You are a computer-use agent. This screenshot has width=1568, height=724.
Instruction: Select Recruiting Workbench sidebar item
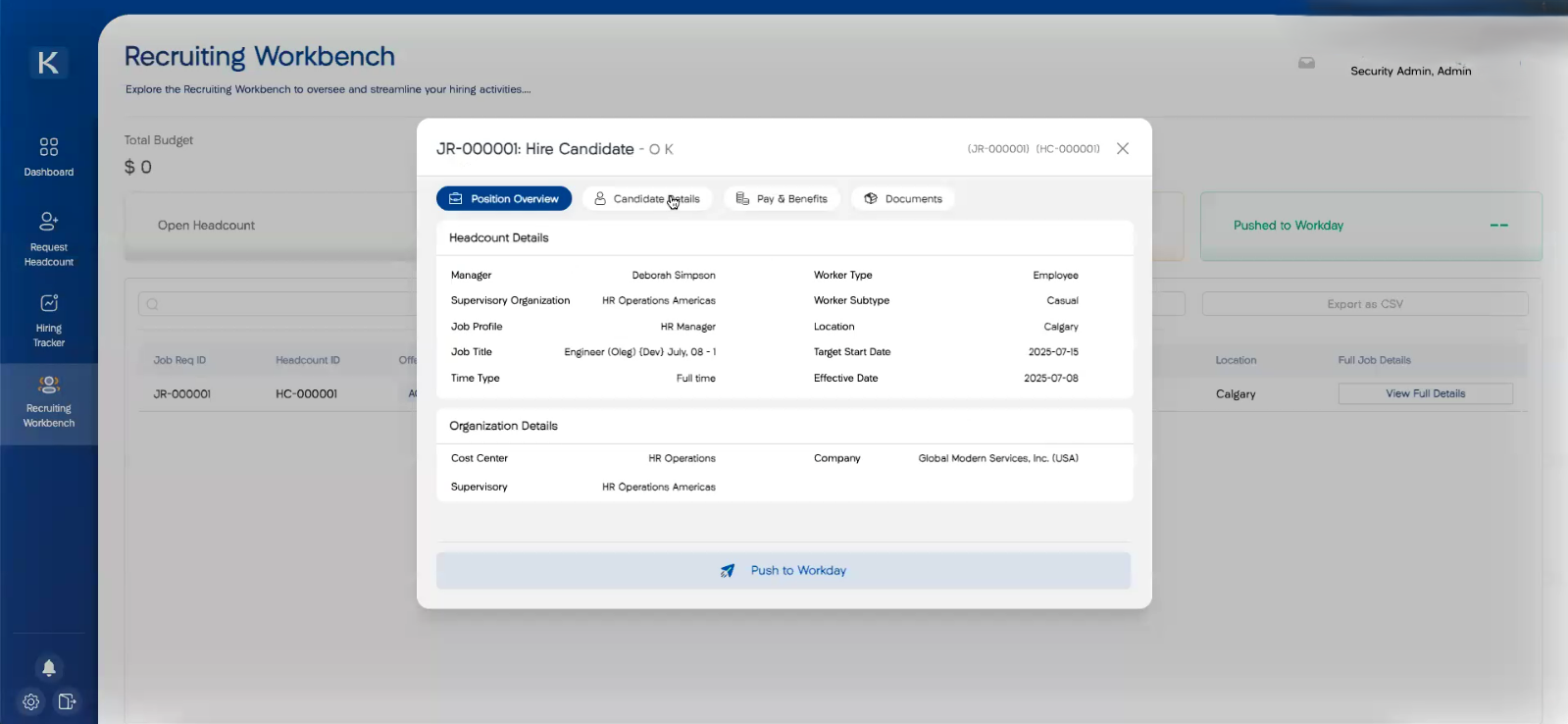(x=48, y=402)
